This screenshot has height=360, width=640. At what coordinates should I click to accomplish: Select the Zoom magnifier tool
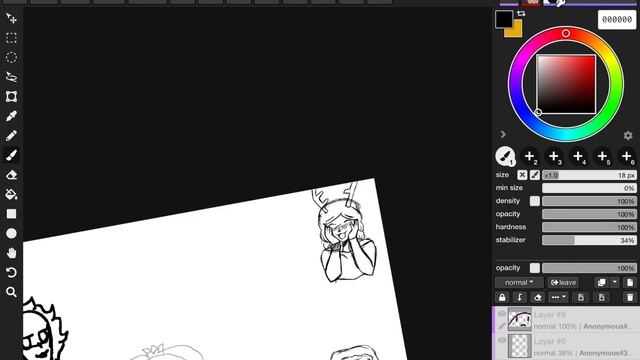[11, 292]
